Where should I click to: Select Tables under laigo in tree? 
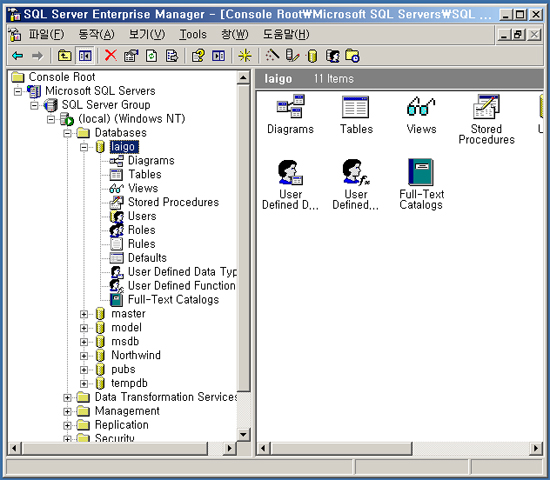click(145, 174)
